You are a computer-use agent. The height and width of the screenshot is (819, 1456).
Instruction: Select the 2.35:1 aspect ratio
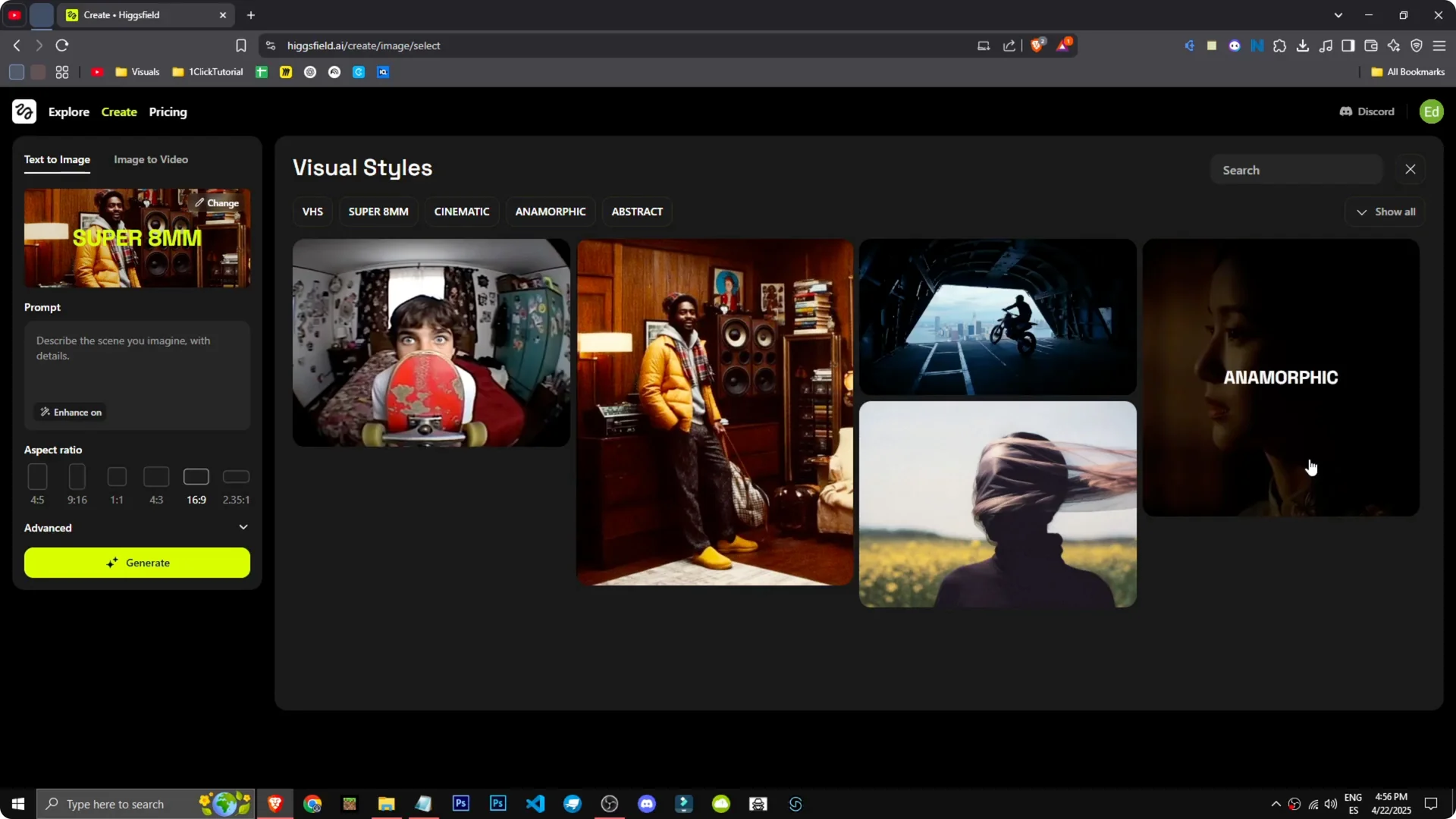coord(236,477)
